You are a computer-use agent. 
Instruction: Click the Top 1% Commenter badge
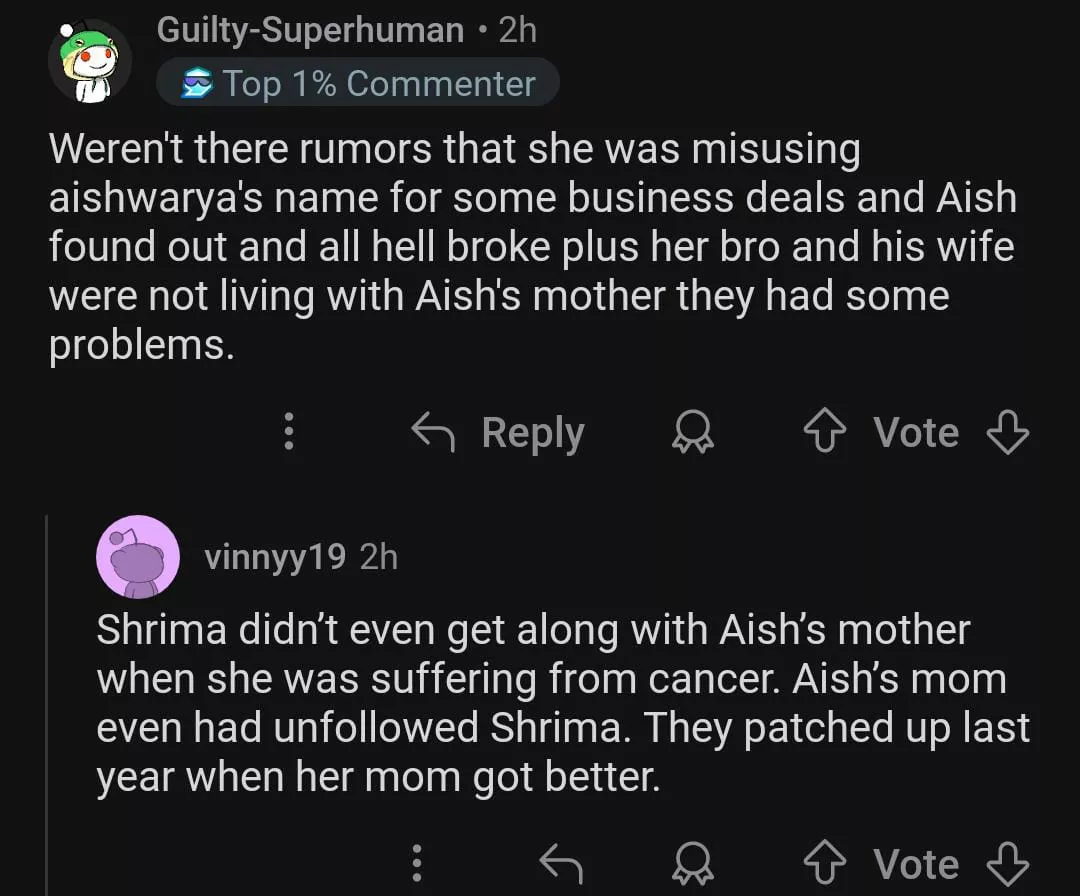358,84
